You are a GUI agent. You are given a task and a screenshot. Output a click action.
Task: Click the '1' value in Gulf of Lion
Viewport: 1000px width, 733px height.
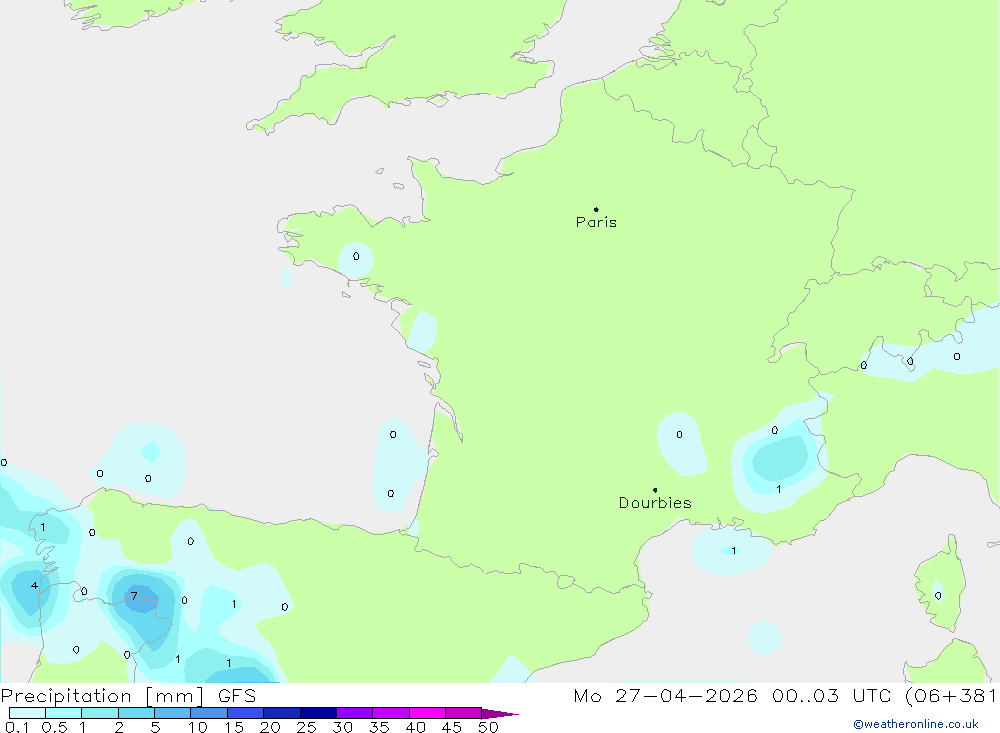734,551
